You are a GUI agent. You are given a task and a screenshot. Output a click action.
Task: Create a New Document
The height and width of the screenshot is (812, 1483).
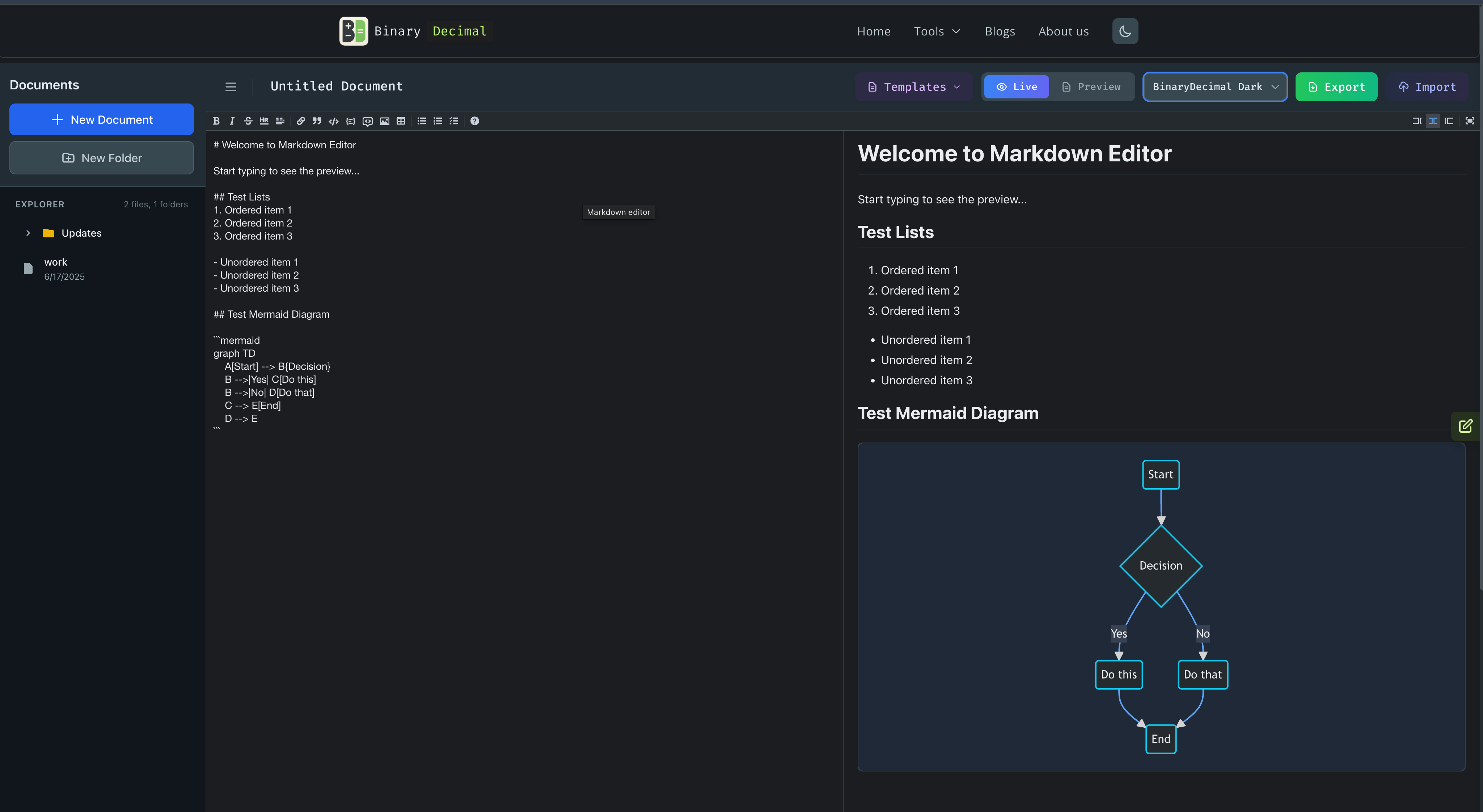101,120
